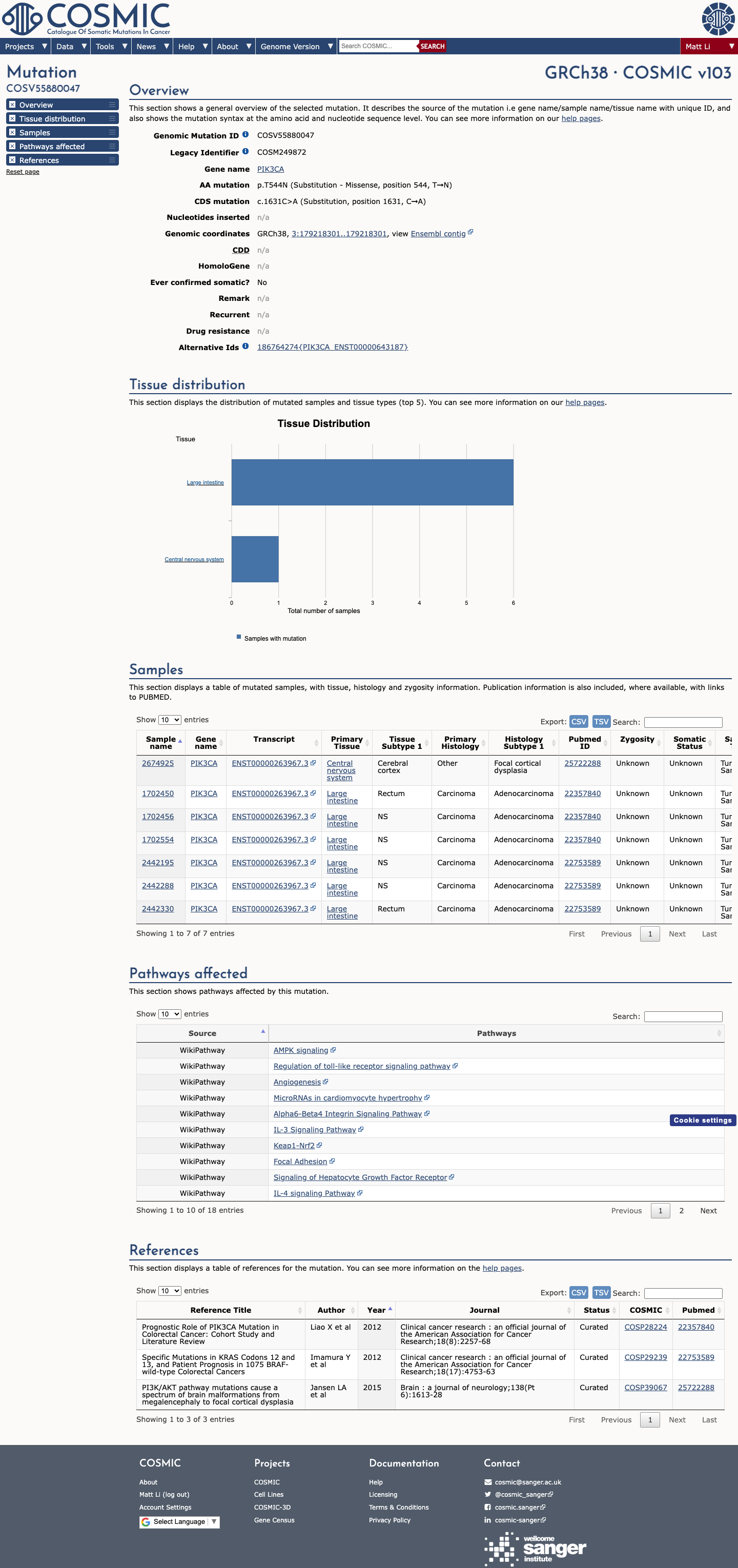Viewport: 738px width, 1568px height.
Task: Open the Select Language dropdown in footer
Action: pyautogui.click(x=179, y=1522)
